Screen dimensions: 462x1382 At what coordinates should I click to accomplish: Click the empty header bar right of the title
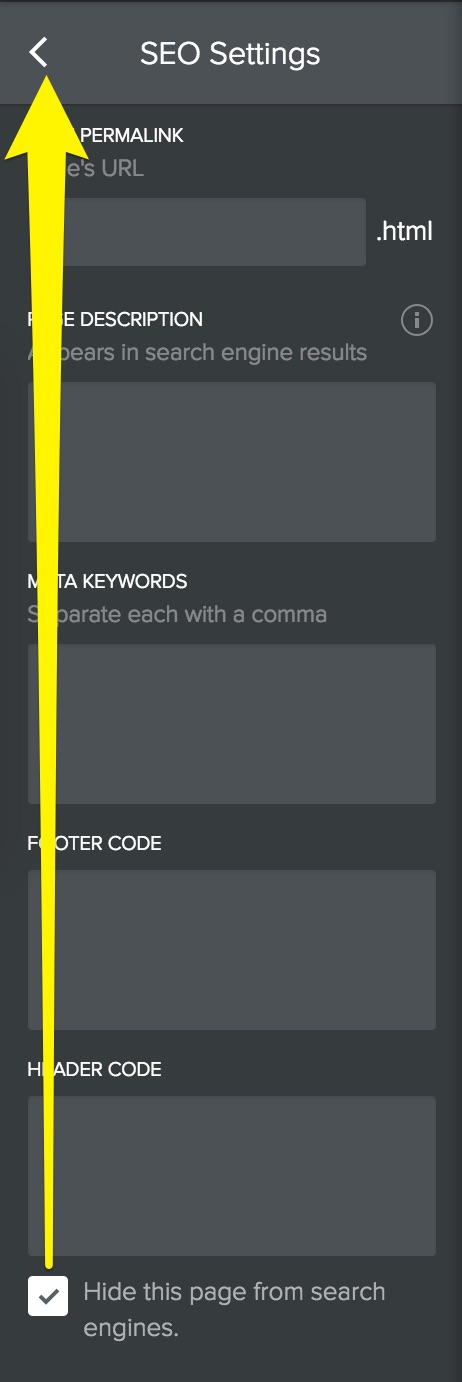coord(390,52)
